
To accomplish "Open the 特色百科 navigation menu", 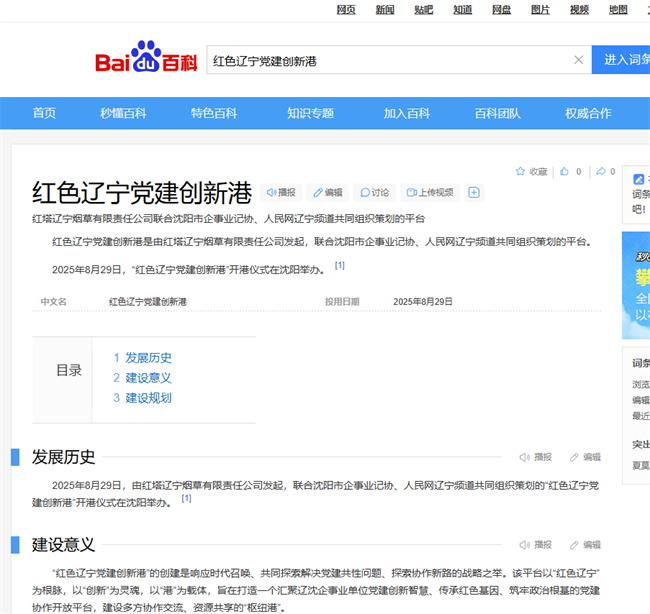I will [214, 113].
